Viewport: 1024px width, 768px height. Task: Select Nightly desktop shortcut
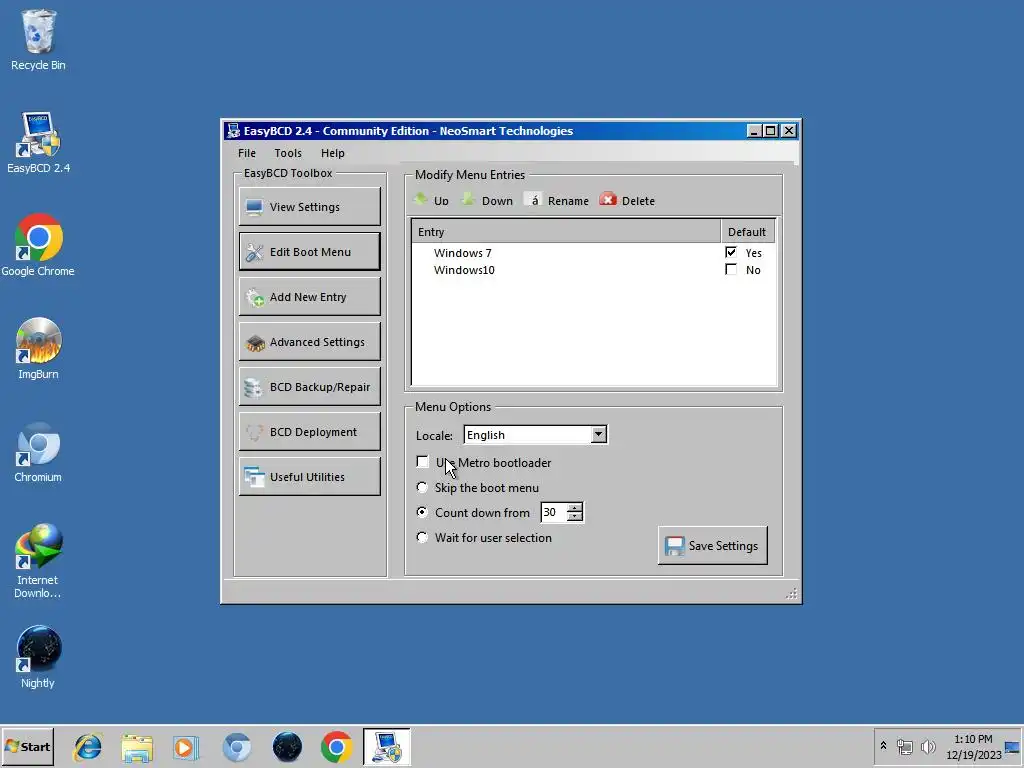[x=38, y=658]
